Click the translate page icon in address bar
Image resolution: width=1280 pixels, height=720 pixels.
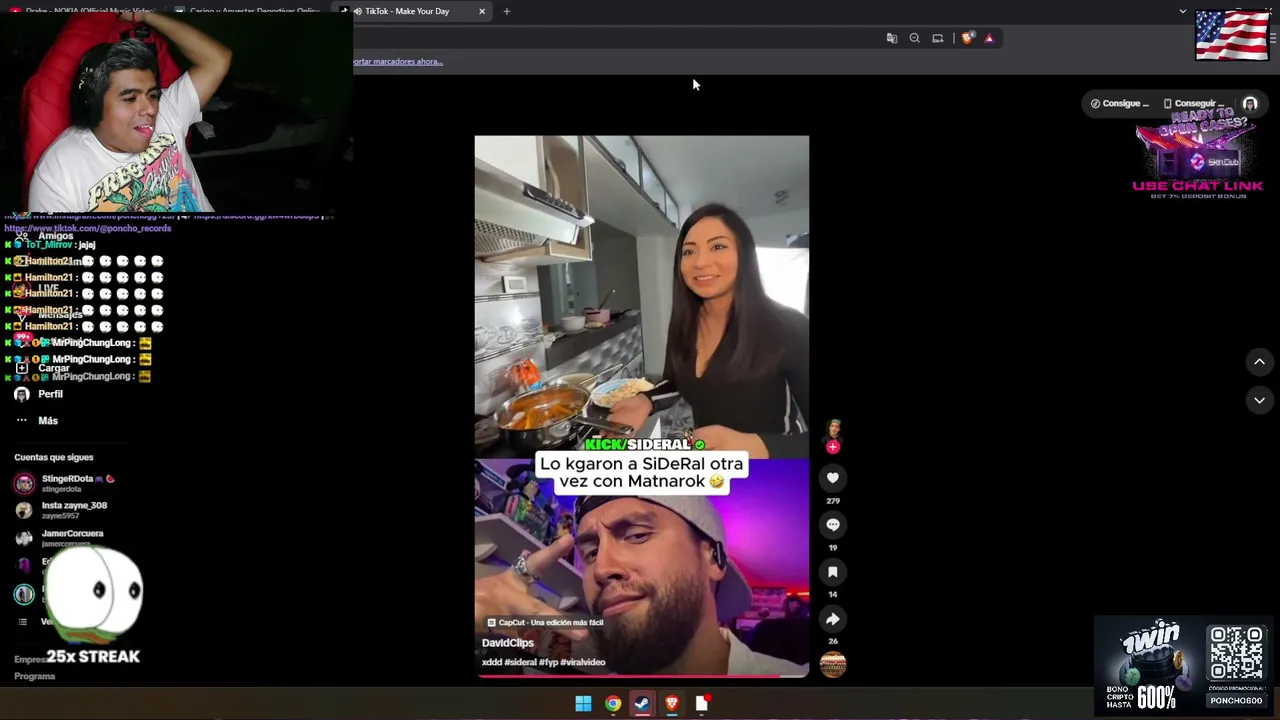click(x=892, y=38)
